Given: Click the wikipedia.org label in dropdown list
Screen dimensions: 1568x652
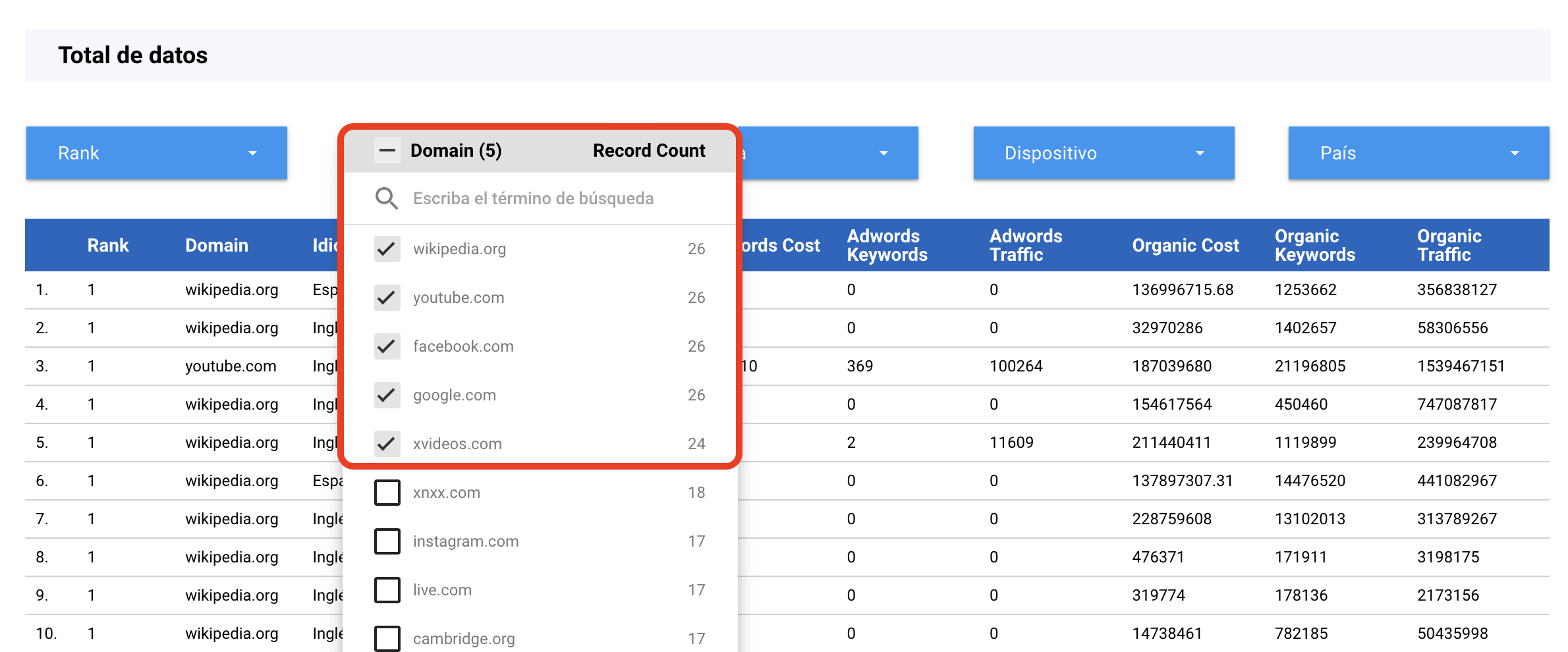Looking at the screenshot, I should pos(460,249).
